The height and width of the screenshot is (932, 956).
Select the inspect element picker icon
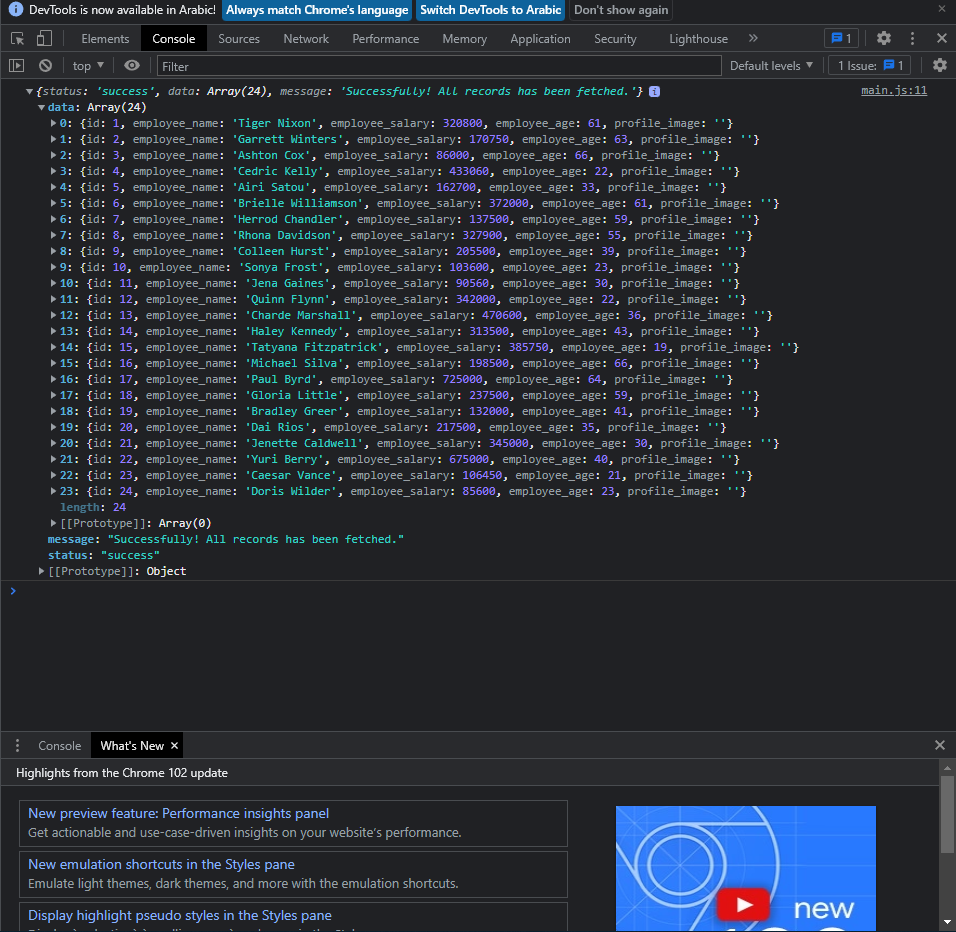[18, 38]
